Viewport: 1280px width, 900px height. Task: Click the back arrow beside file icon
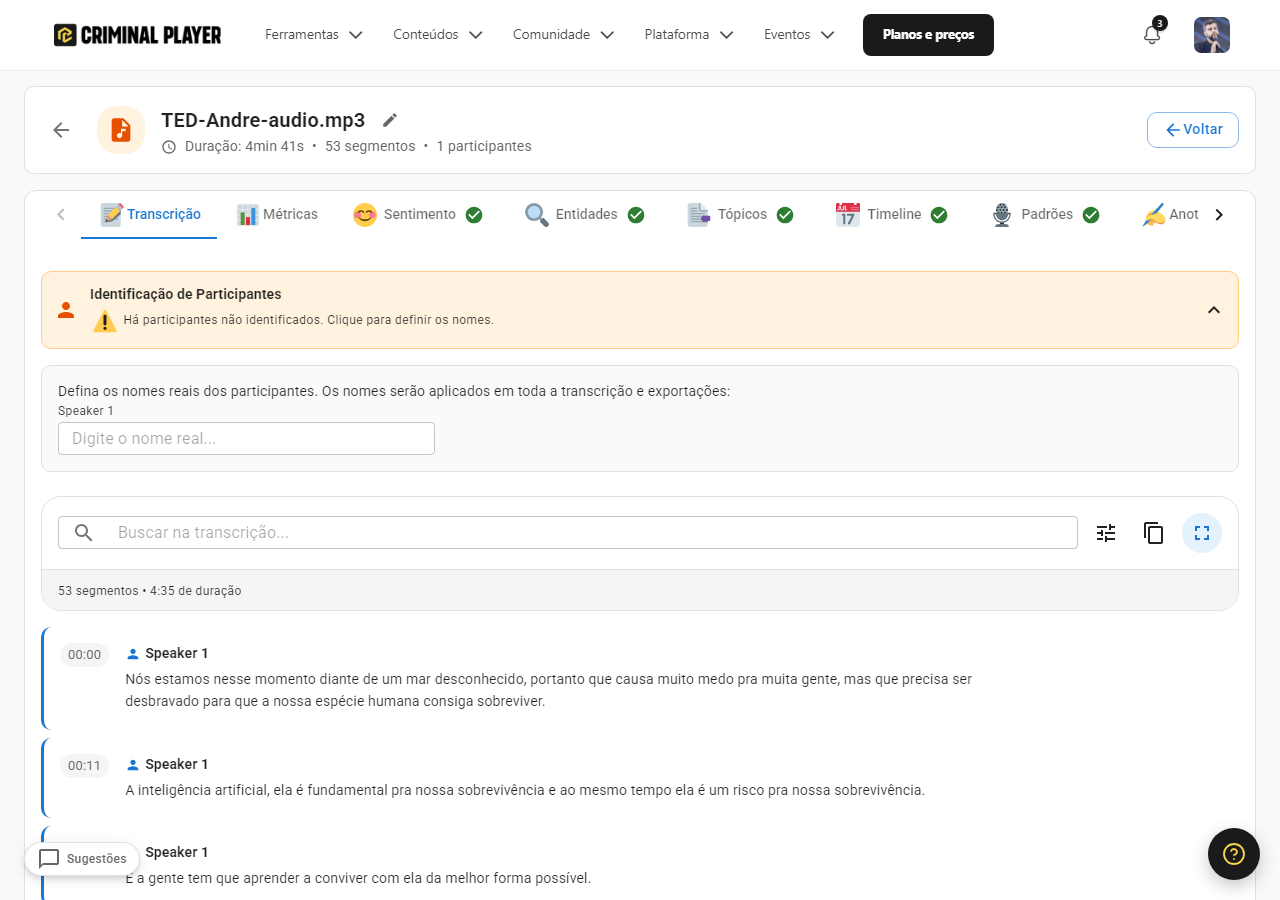pyautogui.click(x=61, y=130)
